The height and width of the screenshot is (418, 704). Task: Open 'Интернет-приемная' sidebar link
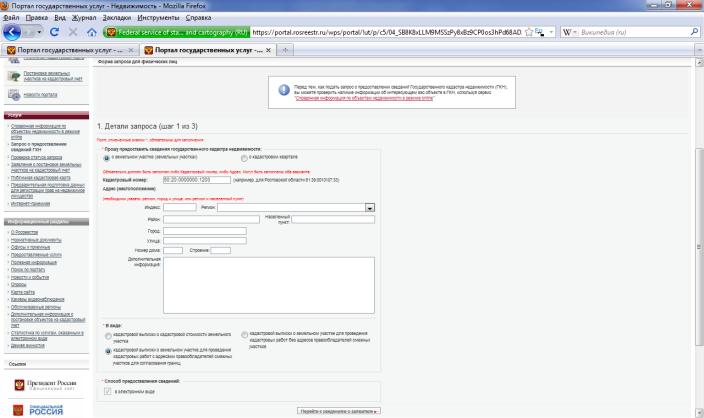point(31,203)
